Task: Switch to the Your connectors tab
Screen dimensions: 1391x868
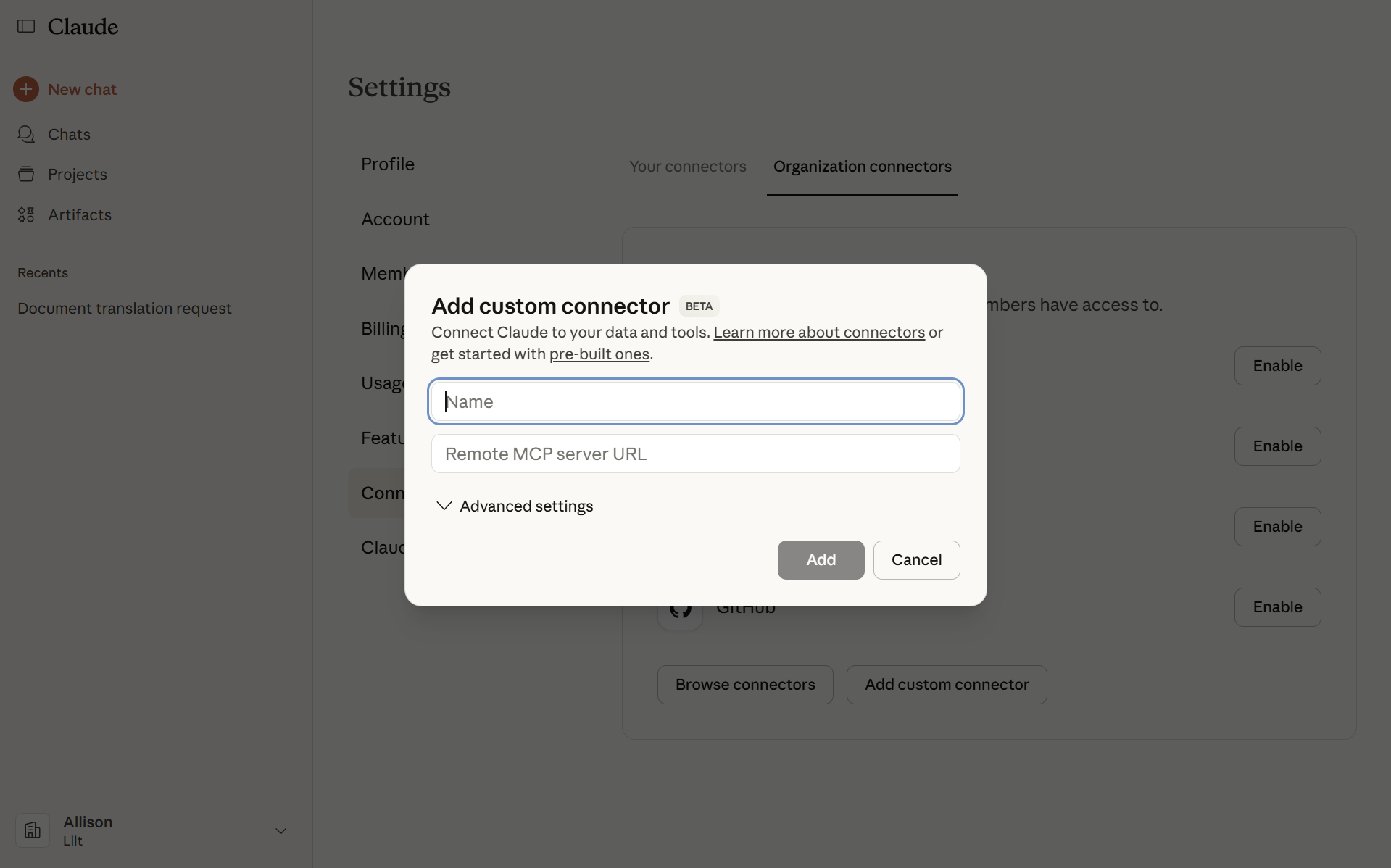Action: pos(687,167)
